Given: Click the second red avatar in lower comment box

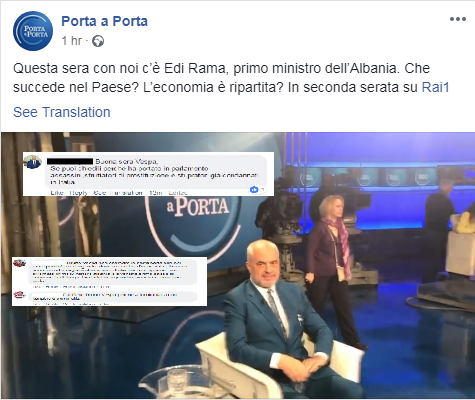Looking at the screenshot, I should coord(19,295).
